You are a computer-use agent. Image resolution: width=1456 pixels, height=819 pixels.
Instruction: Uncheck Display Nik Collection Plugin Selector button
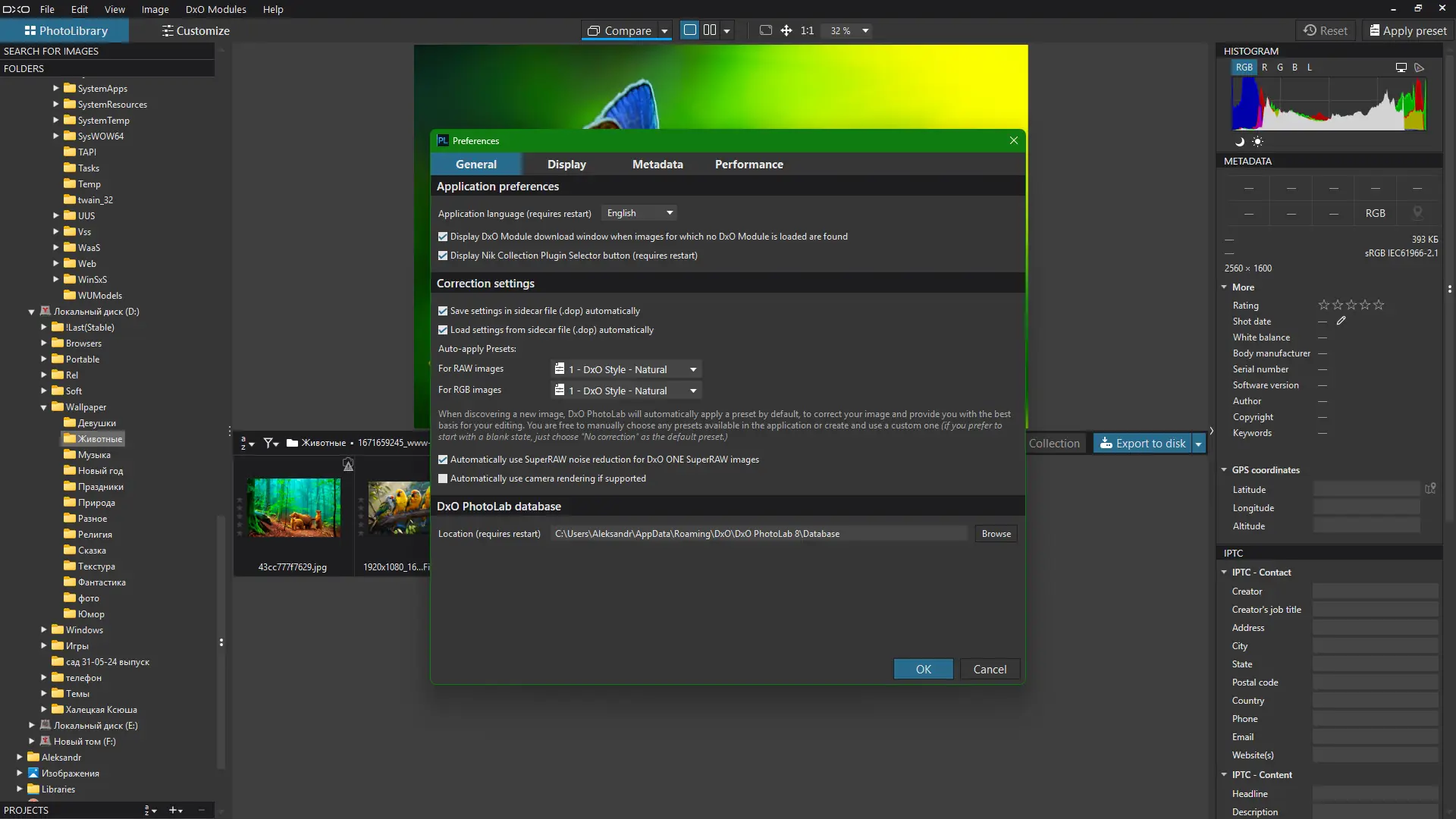[x=443, y=256]
